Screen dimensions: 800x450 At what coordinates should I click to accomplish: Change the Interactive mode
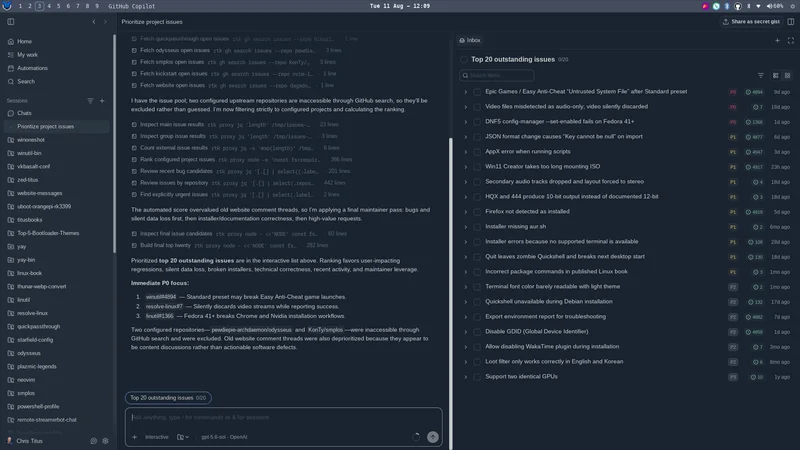(x=157, y=437)
